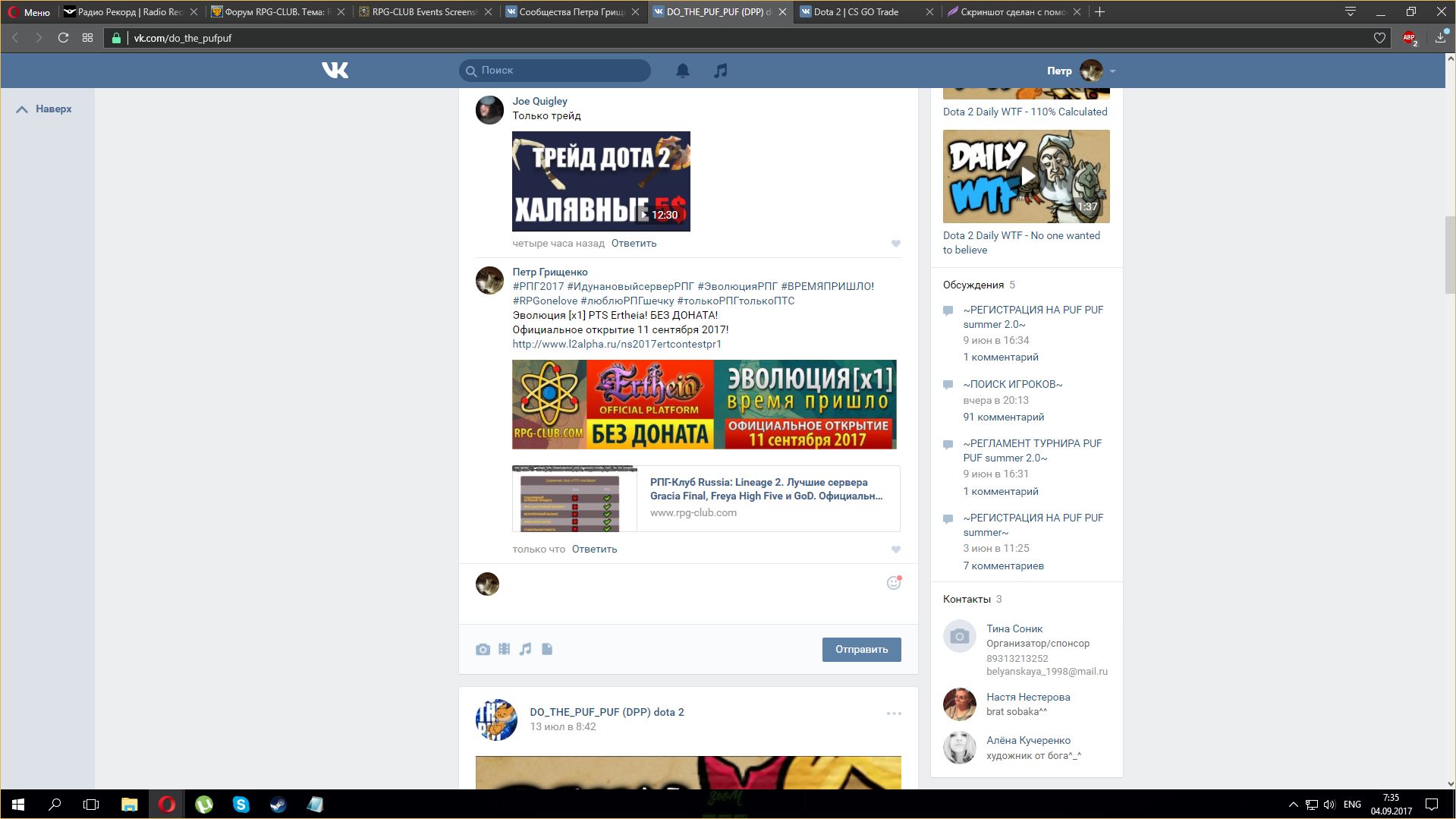The height and width of the screenshot is (819, 1456).
Task: Like Joe Quigley's comment with heart
Action: tap(896, 244)
